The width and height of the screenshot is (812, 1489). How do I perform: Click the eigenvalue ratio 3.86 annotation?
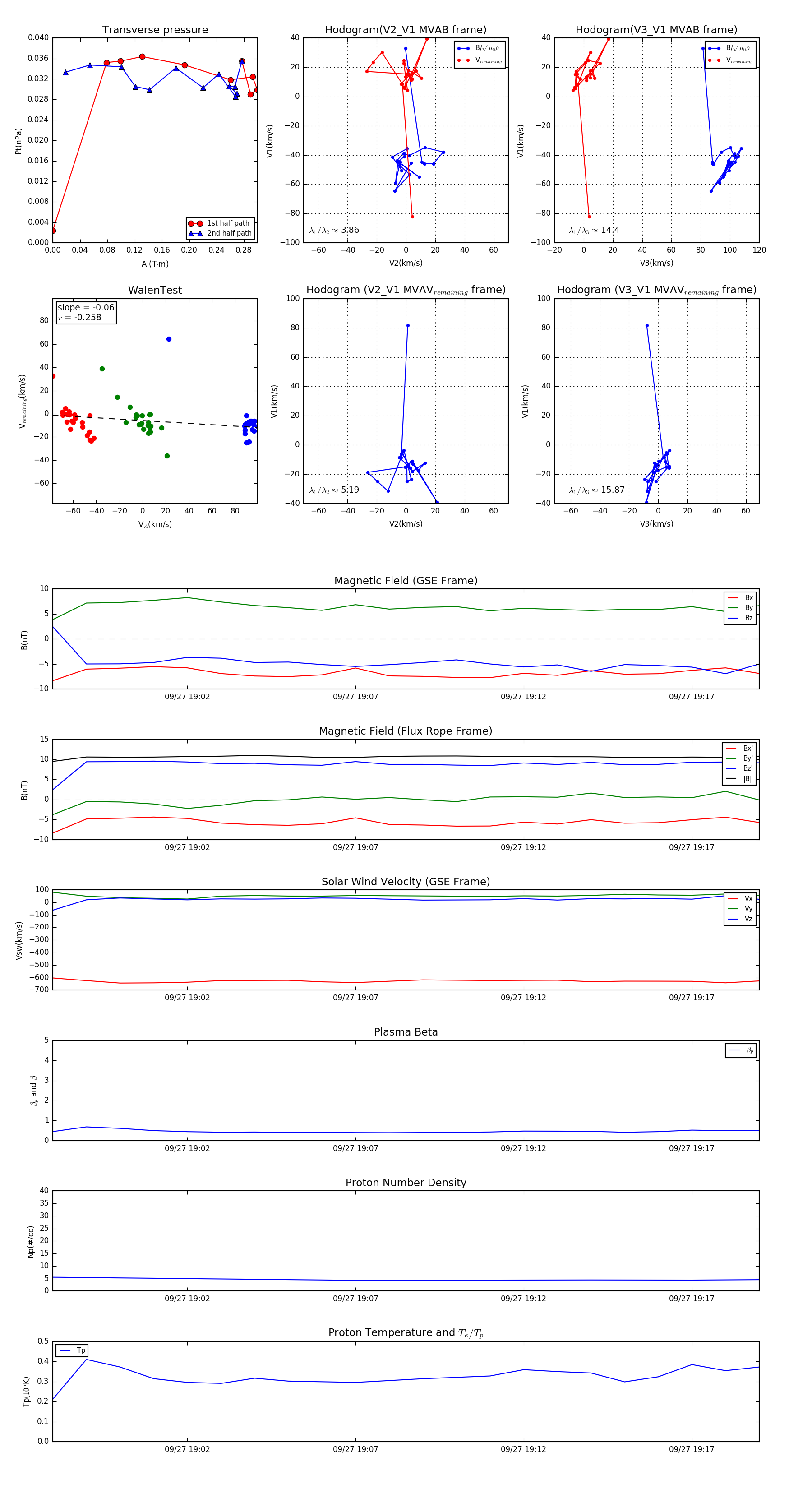[334, 230]
